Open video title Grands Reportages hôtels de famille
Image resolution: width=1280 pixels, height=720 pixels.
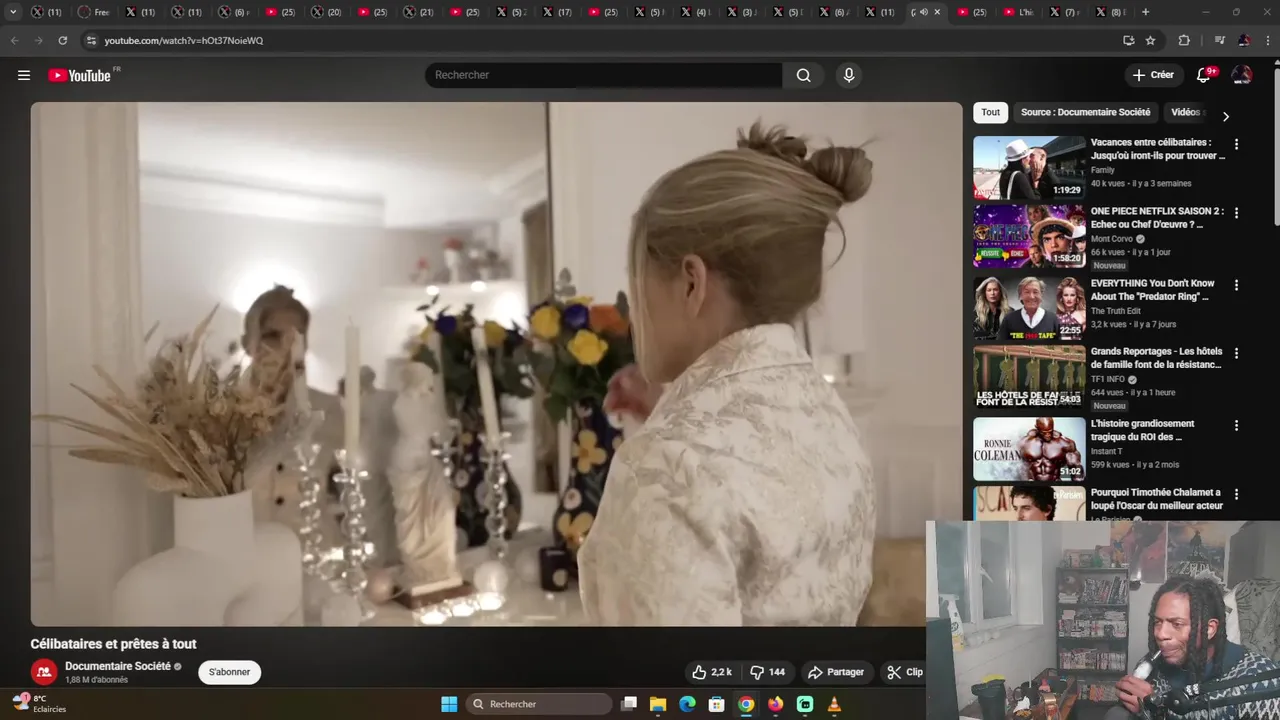coord(1157,358)
